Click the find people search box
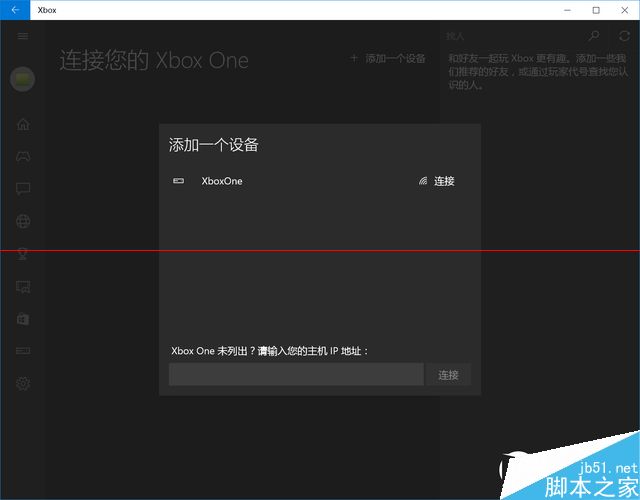Image resolution: width=640 pixels, height=500 pixels. (x=510, y=36)
